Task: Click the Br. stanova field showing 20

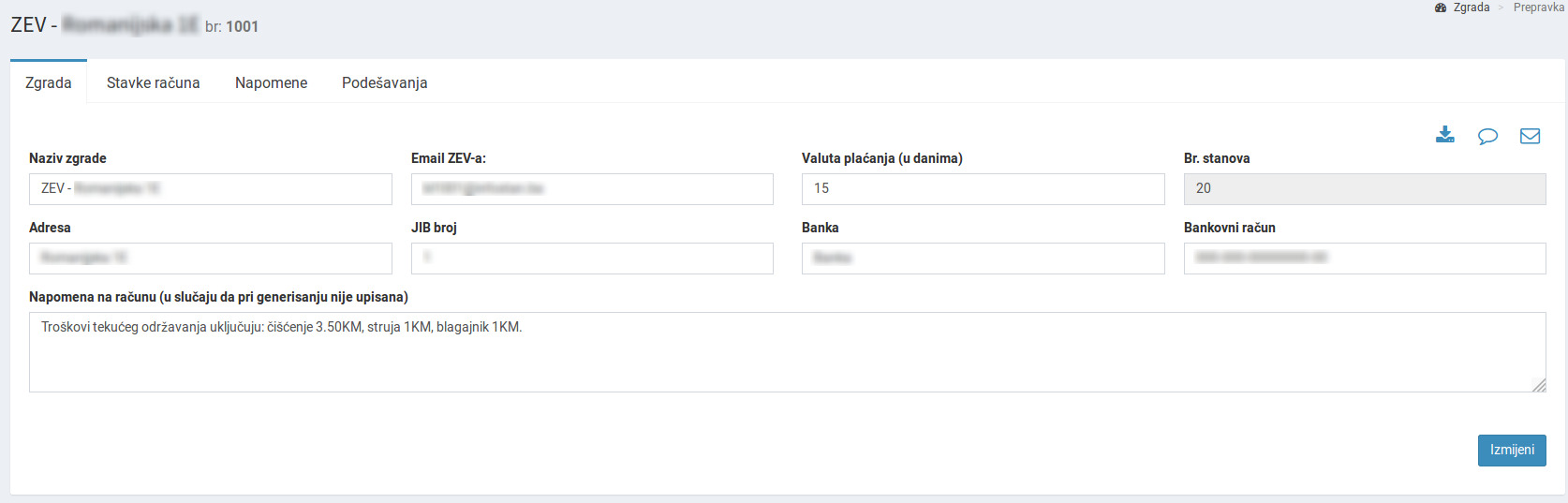Action: 1364,189
